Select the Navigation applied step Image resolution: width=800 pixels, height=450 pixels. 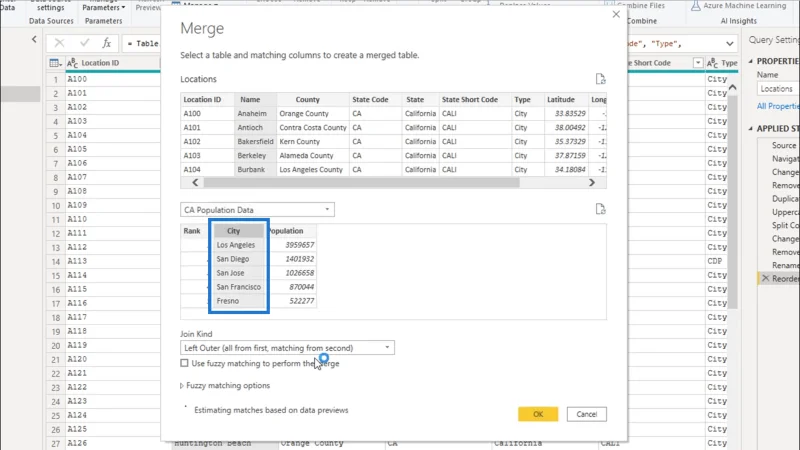pos(785,159)
